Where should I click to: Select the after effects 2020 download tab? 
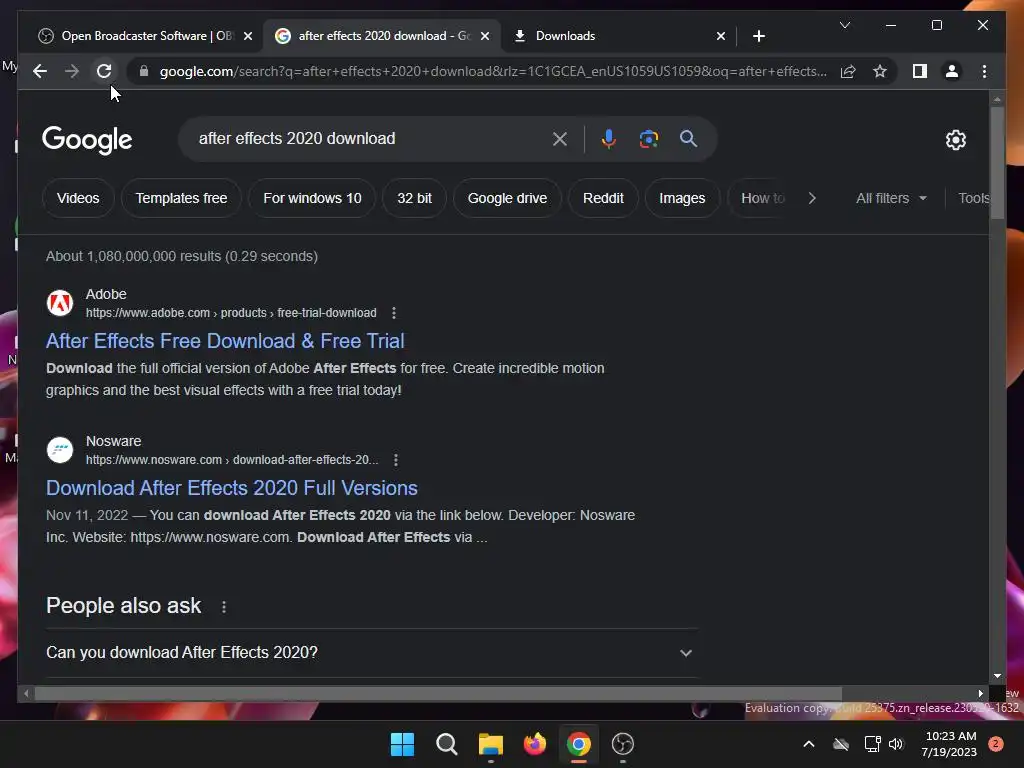tap(383, 36)
